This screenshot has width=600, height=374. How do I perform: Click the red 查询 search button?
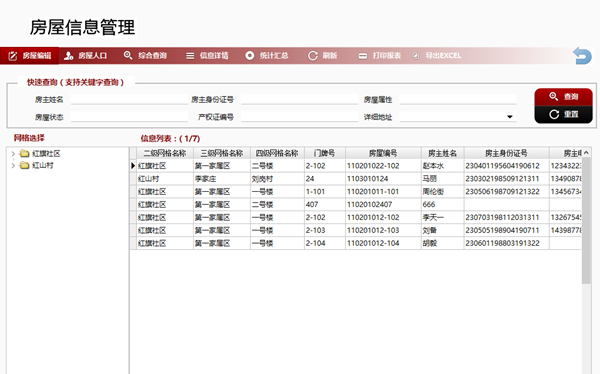click(x=563, y=96)
